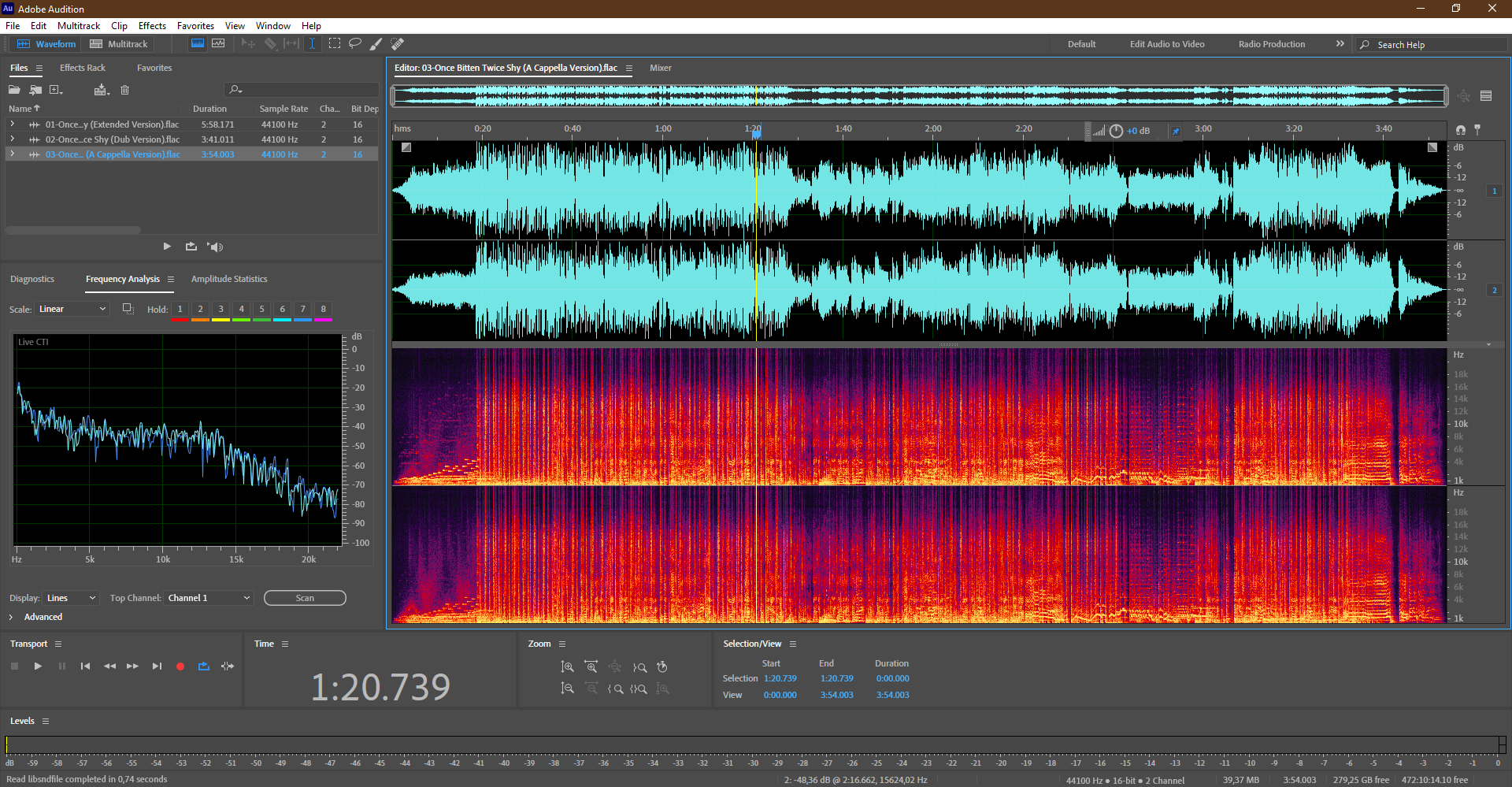1512x787 pixels.
Task: Switch to Amplitude Statistics tab
Action: click(x=229, y=279)
